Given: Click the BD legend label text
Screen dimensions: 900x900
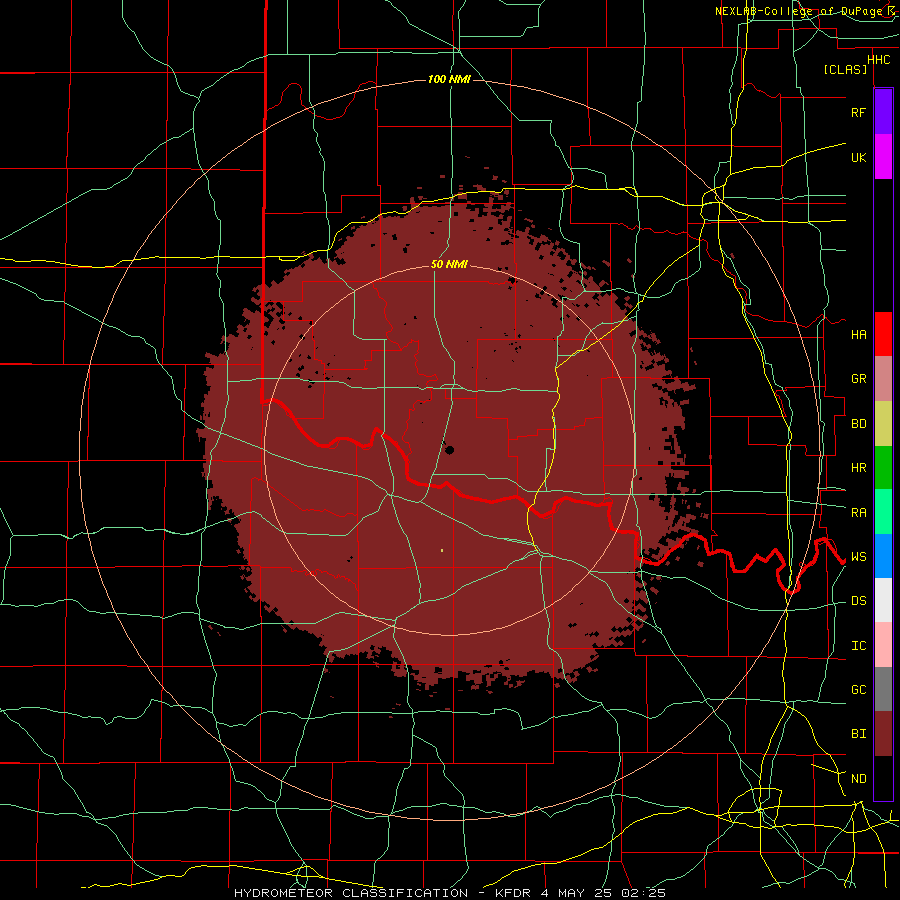Looking at the screenshot, I should [x=858, y=424].
